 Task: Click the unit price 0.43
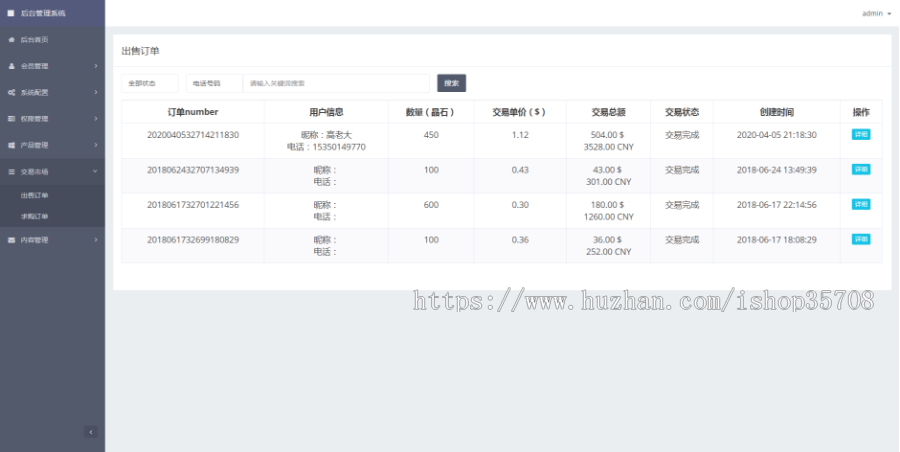point(520,170)
